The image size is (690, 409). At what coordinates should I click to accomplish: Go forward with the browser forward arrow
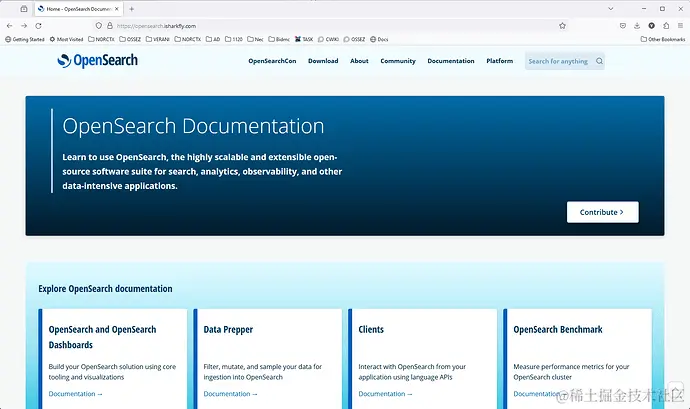coord(24,26)
